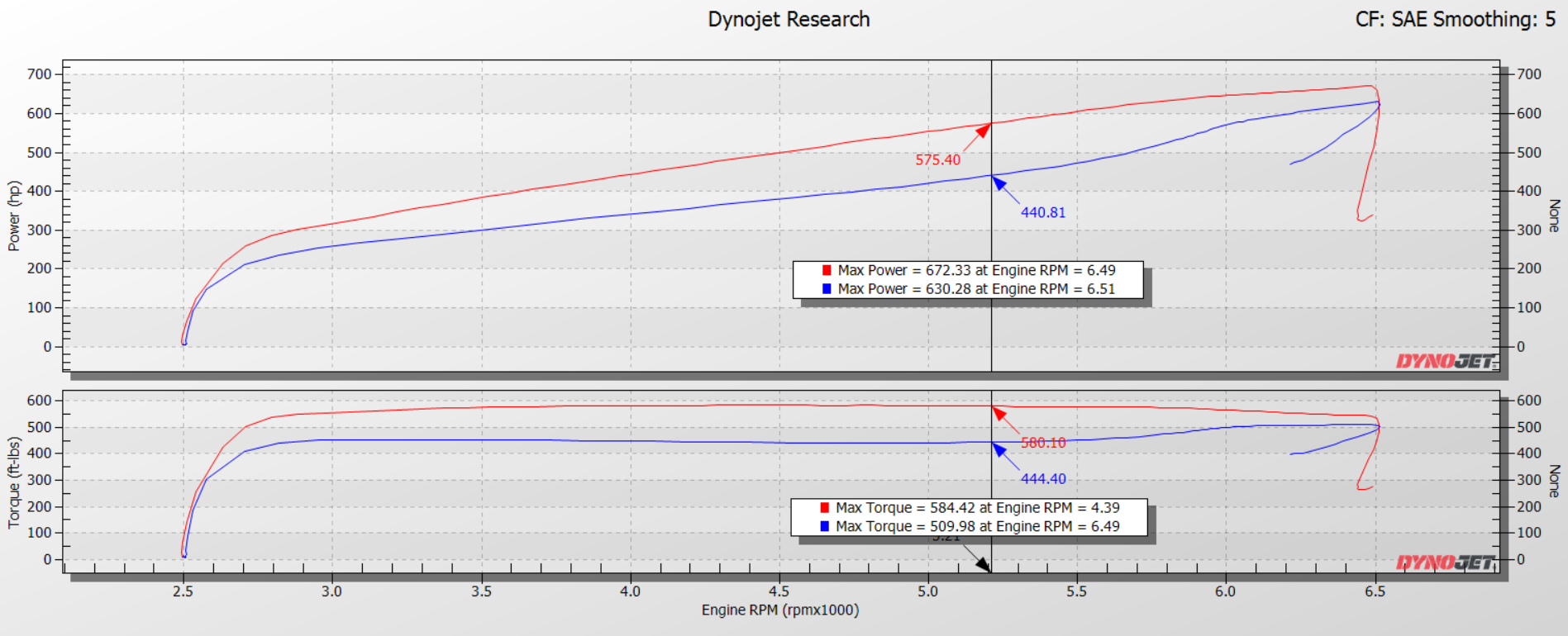Click the Engine RPM (rpmx1000) axis title
The image size is (1568, 636).
(780, 610)
